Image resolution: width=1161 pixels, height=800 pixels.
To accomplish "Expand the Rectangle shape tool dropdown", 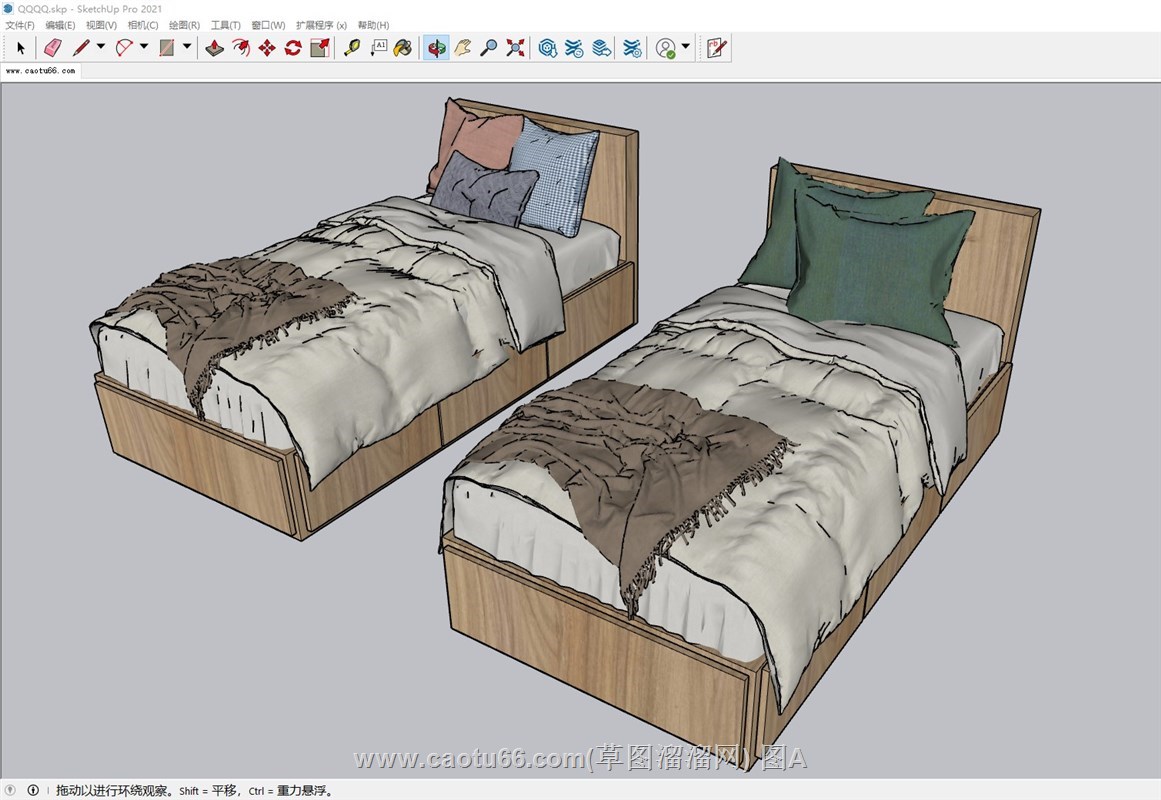I will 187,47.
